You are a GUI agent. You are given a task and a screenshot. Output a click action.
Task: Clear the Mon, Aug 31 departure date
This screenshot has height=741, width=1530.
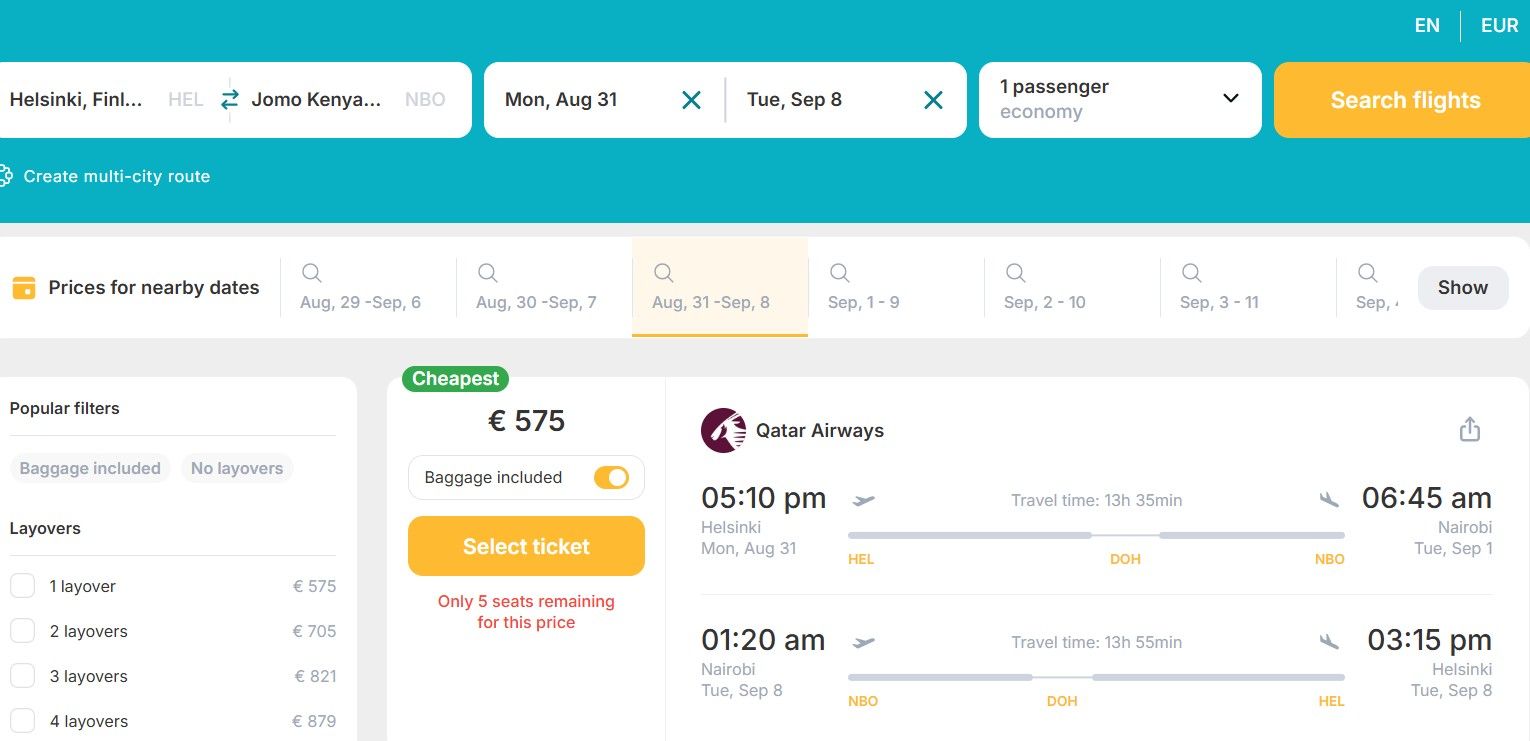[x=691, y=100]
